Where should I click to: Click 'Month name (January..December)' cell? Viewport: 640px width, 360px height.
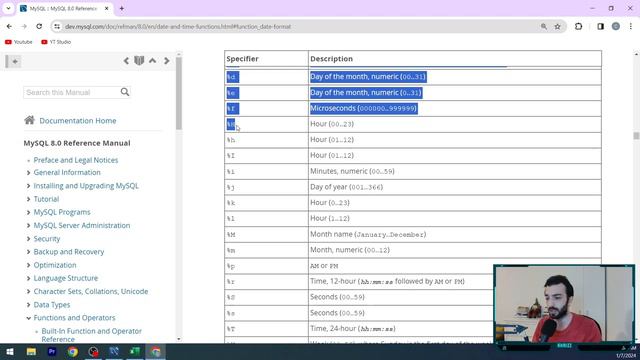coord(455,234)
